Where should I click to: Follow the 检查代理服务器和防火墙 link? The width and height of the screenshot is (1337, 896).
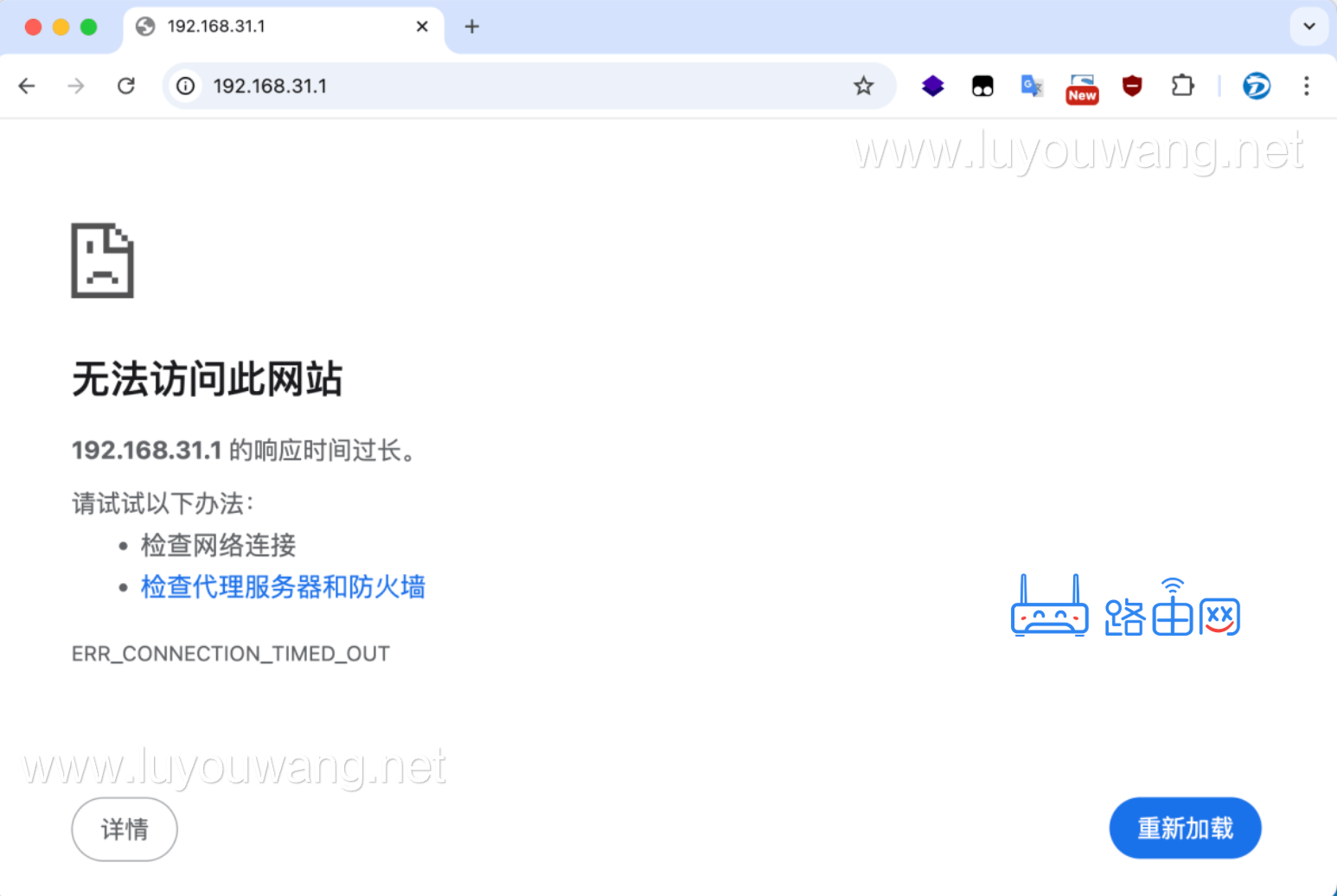(x=283, y=587)
